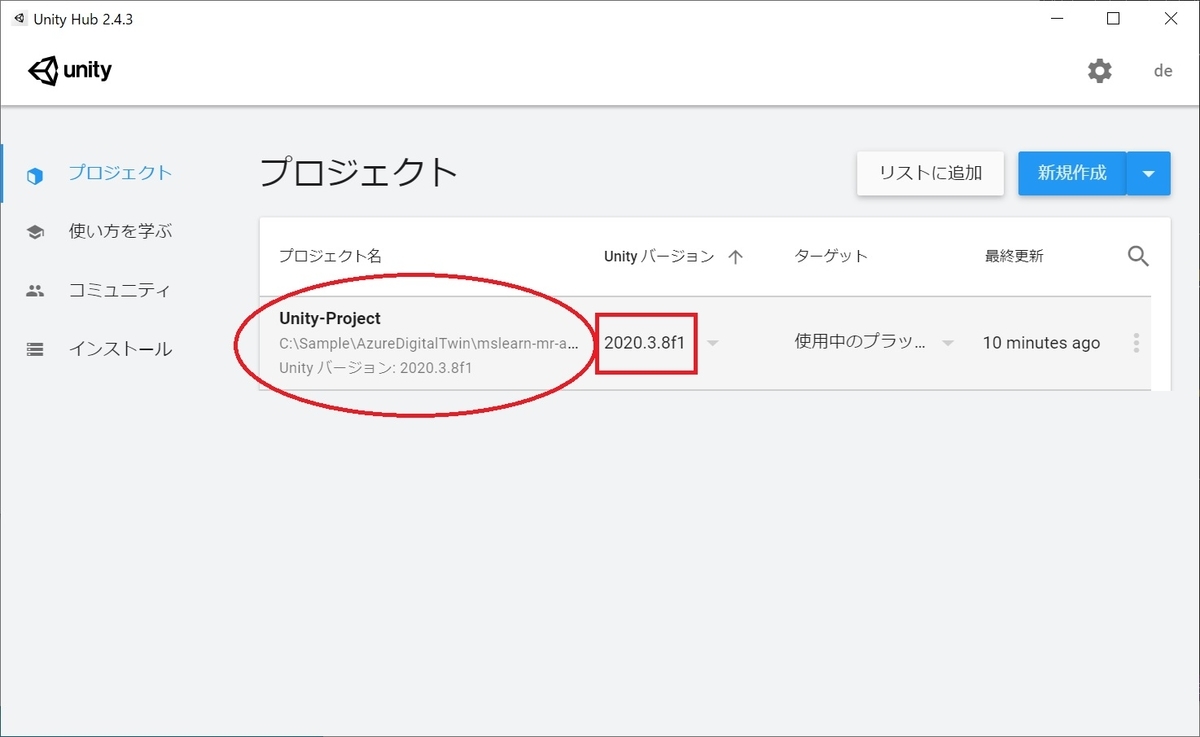Open the コミュニティ sidebar tab
1200x737 pixels.
(120, 290)
